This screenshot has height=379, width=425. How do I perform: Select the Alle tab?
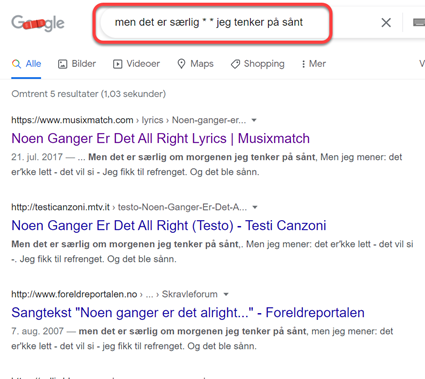[x=26, y=64]
